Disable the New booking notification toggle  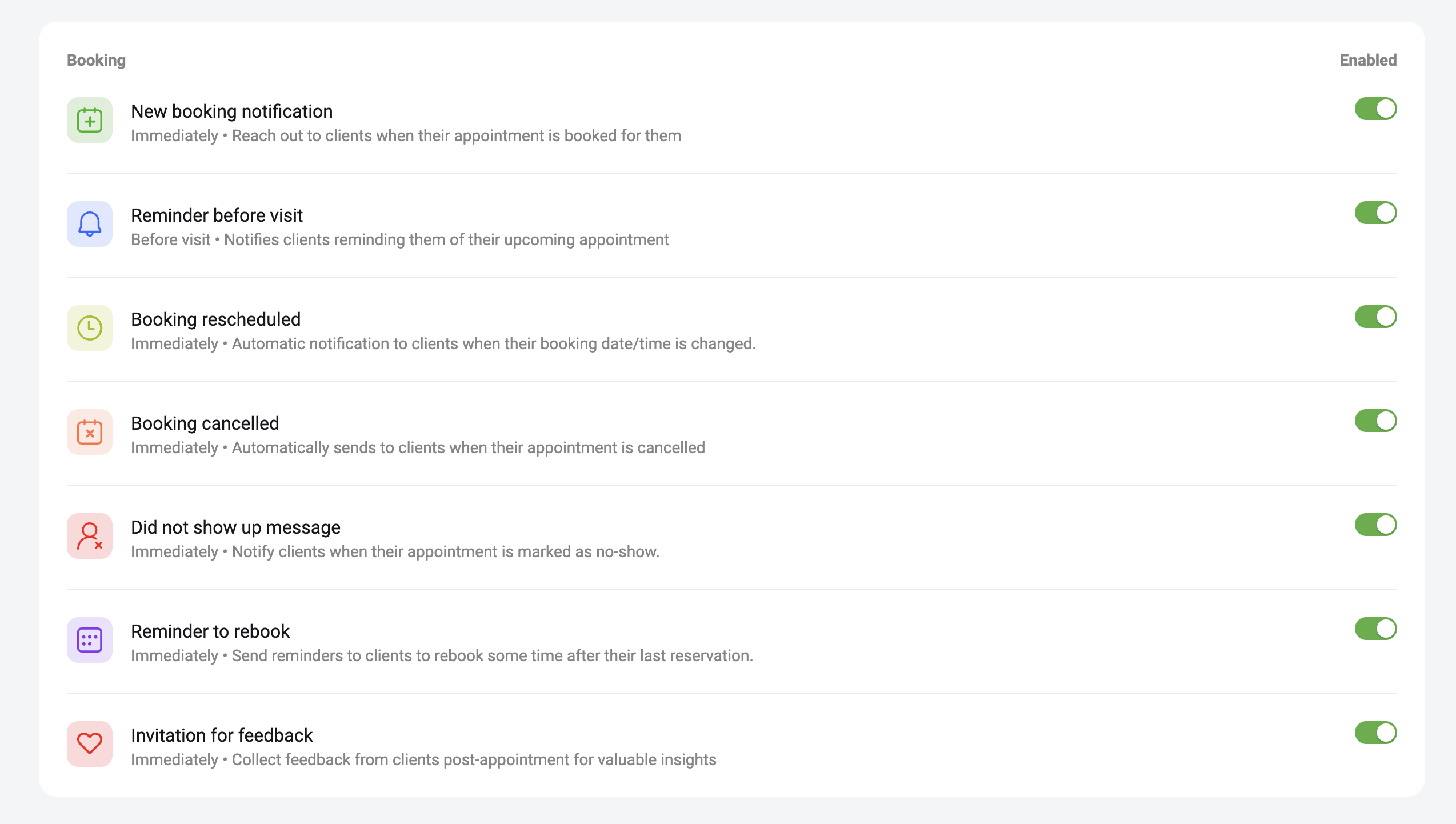click(1375, 109)
